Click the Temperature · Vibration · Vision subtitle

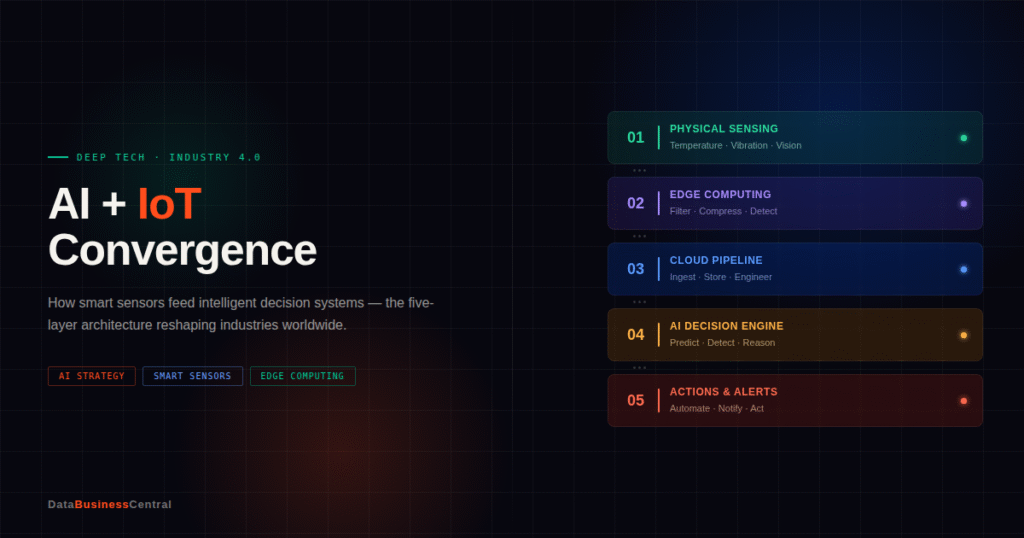735,146
